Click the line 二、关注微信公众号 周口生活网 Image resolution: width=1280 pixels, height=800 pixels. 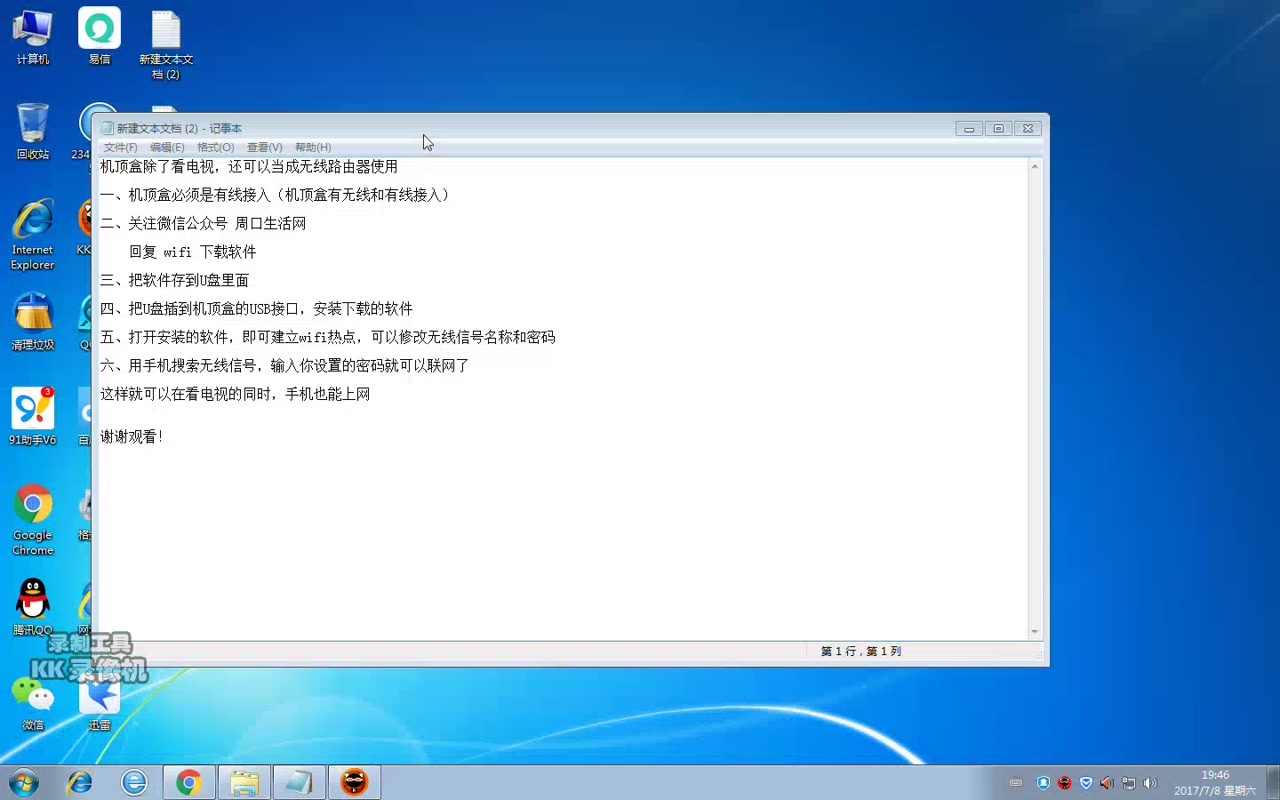click(x=203, y=224)
